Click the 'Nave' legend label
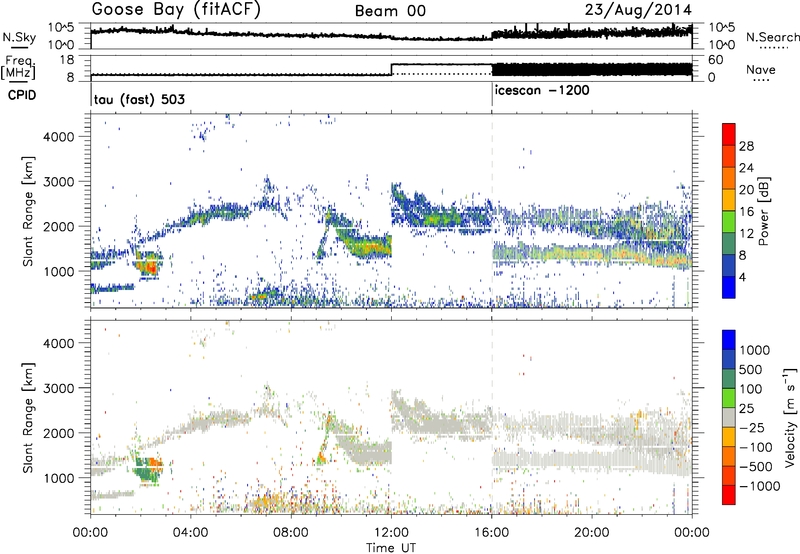The width and height of the screenshot is (800, 554). pos(760,69)
